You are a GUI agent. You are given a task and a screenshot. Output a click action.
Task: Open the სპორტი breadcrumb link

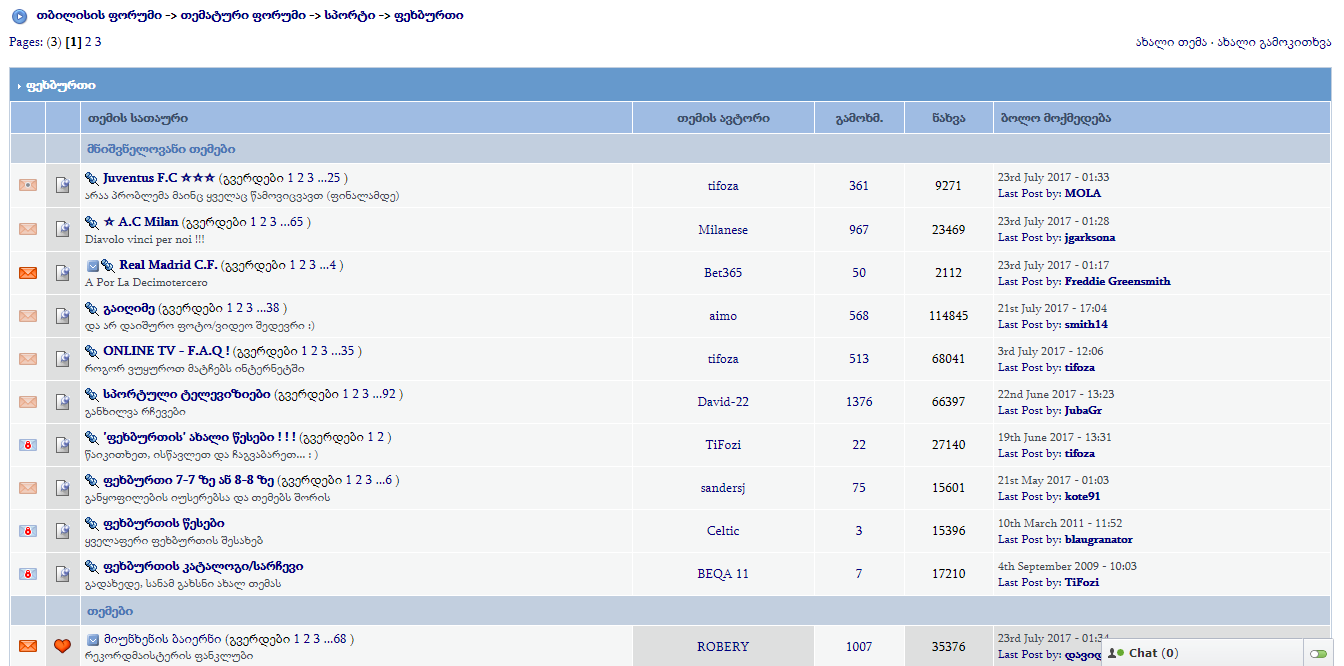click(x=349, y=16)
